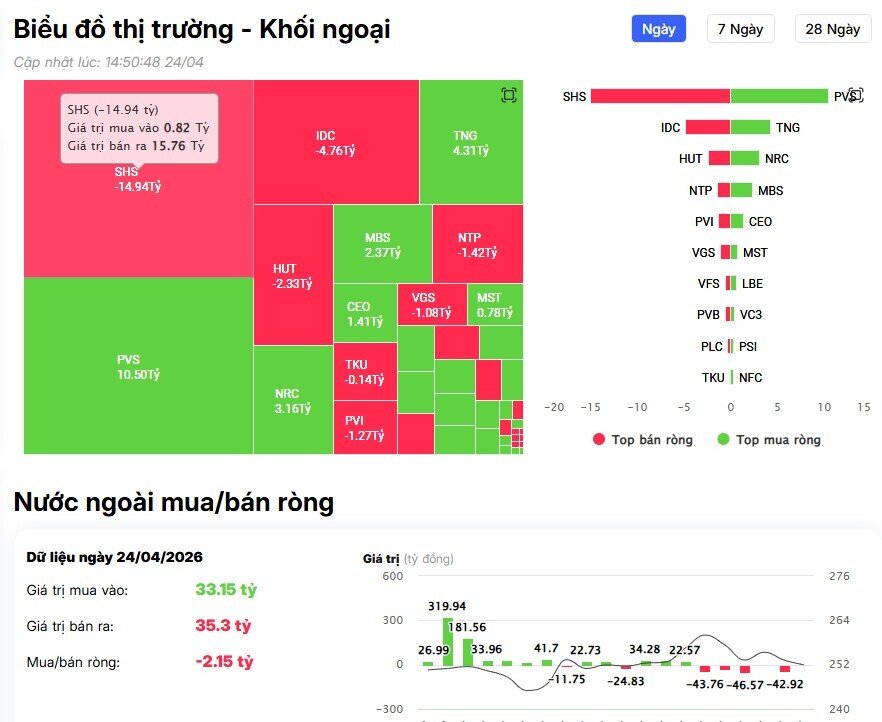Switch to the "7 Ngày" period tab
Image resolution: width=882 pixels, height=722 pixels.
coord(743,29)
